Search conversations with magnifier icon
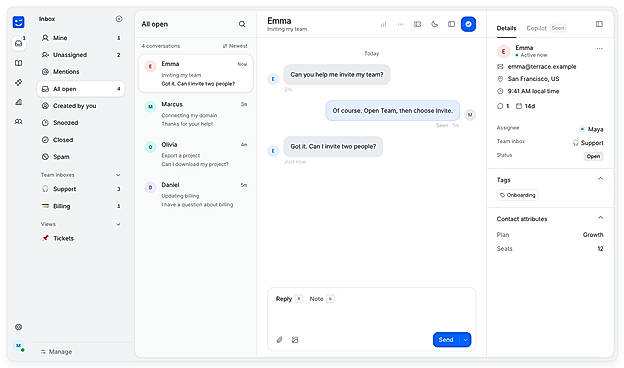The image size is (624, 368). coord(242,24)
